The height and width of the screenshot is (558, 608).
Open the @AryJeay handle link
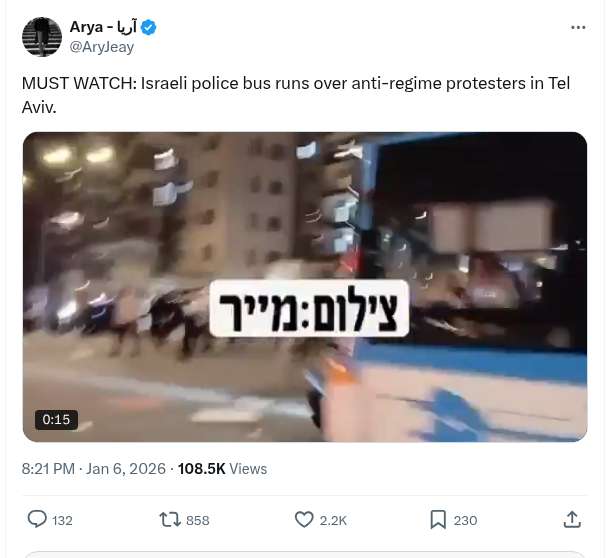[102, 47]
